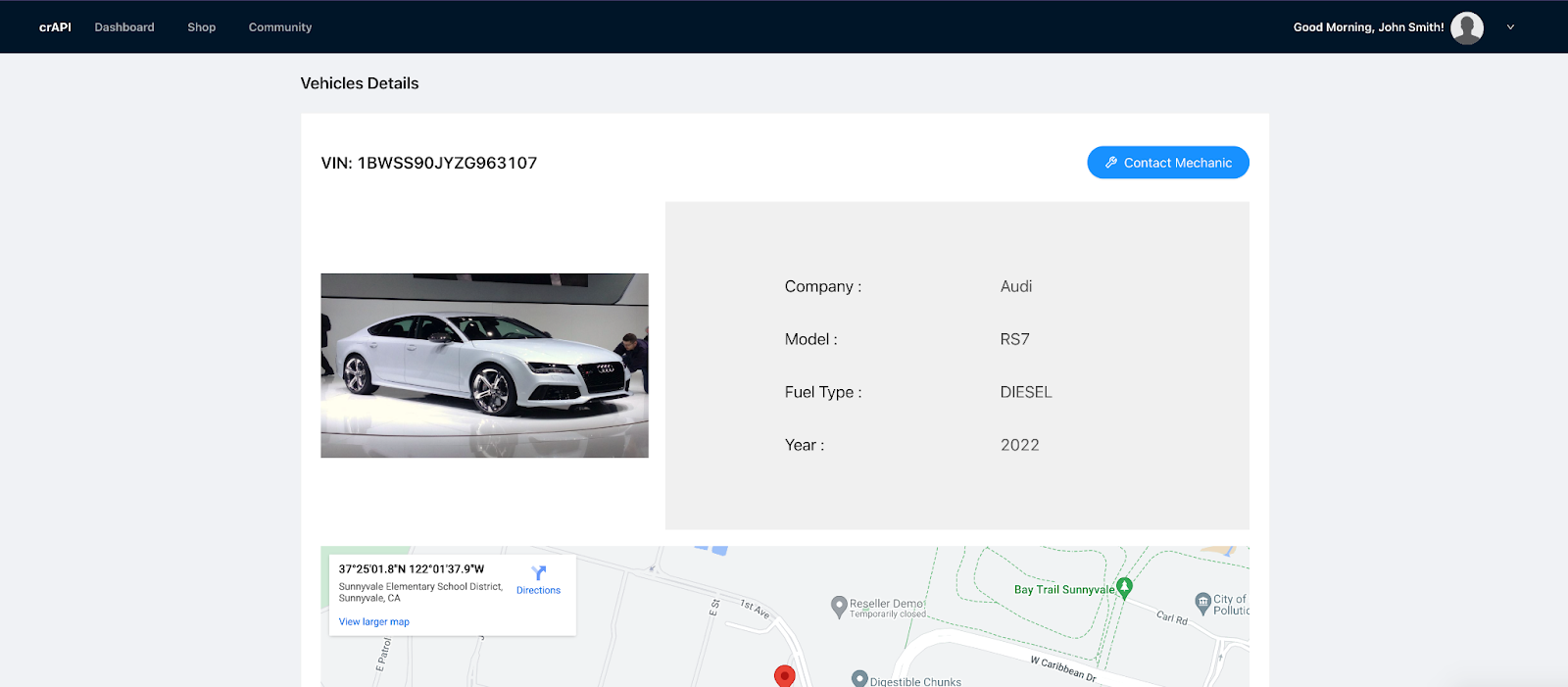Screen dimensions: 1568x687
Task: Click the Vehicles Details heading
Action: (x=360, y=83)
